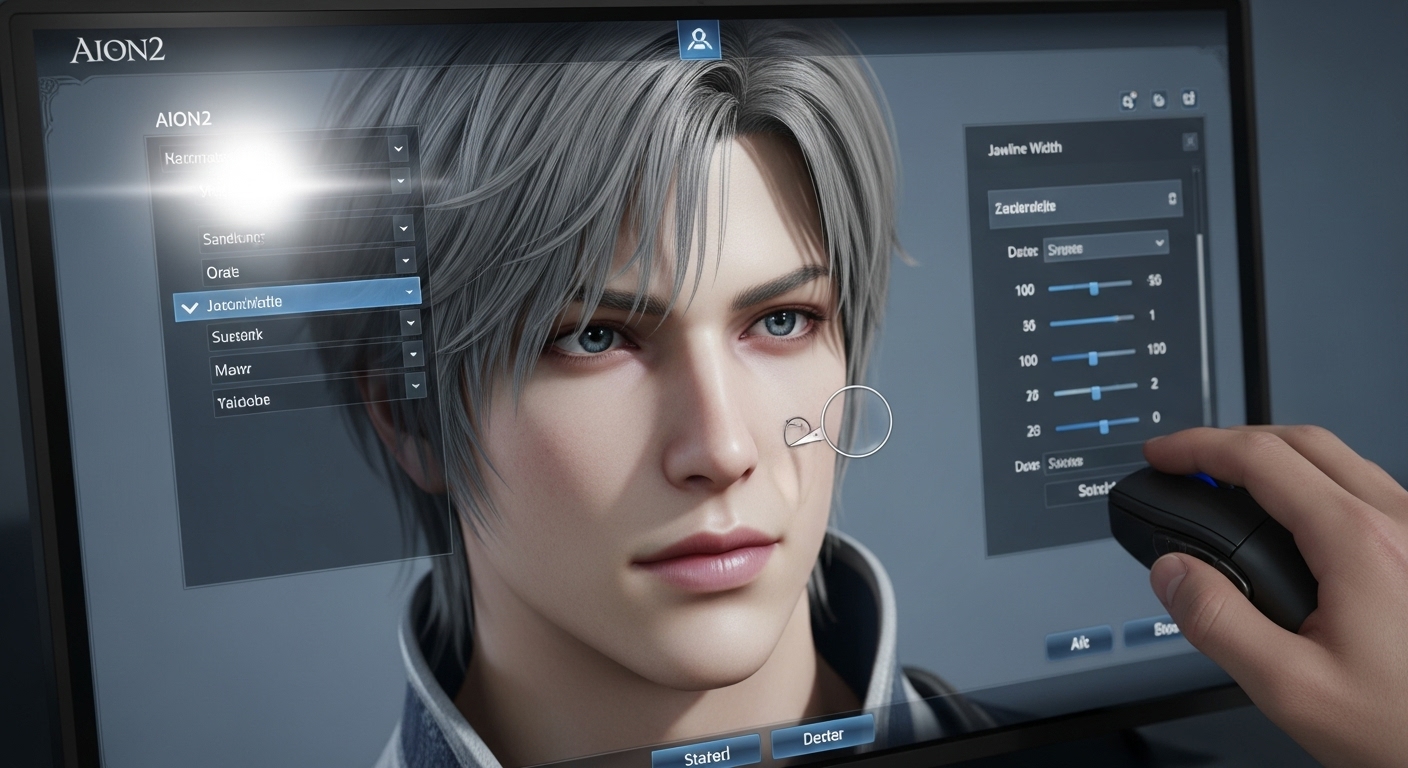This screenshot has width=1408, height=768.
Task: Open the dropdown arrow on the Yaidobe row
Action: click(x=416, y=385)
